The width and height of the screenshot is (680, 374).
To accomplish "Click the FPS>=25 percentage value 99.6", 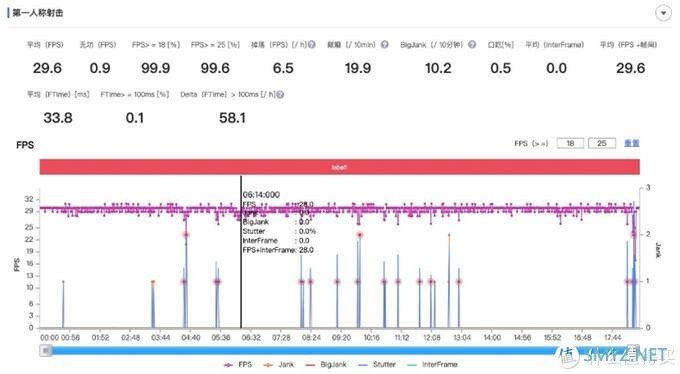I will (215, 68).
